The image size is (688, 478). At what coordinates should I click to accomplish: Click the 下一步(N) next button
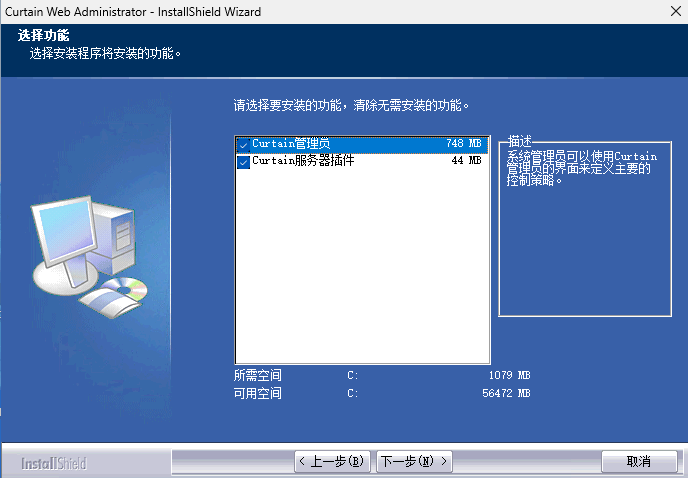[x=414, y=461]
